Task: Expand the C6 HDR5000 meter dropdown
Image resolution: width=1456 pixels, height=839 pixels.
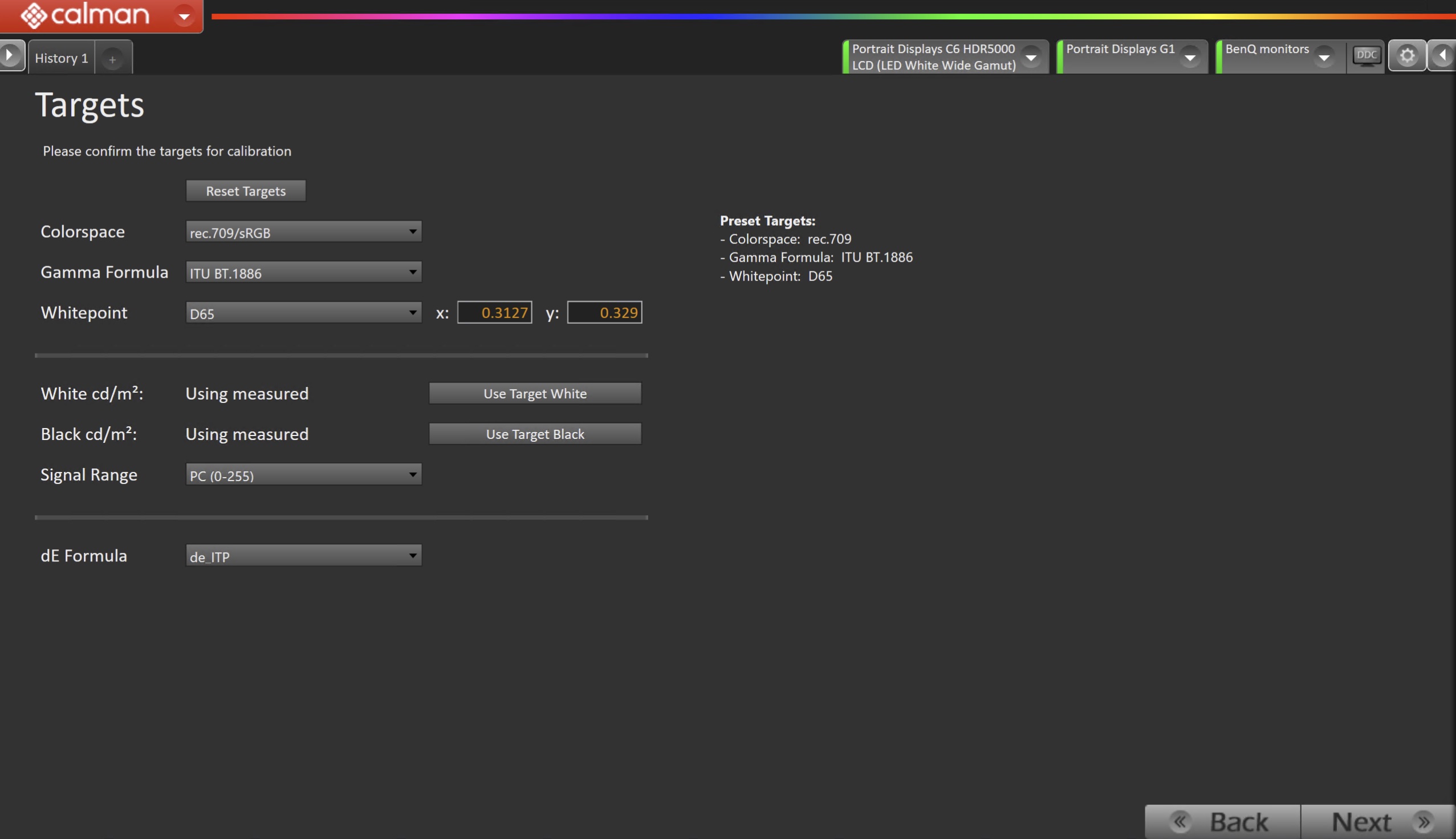Action: (x=1031, y=57)
